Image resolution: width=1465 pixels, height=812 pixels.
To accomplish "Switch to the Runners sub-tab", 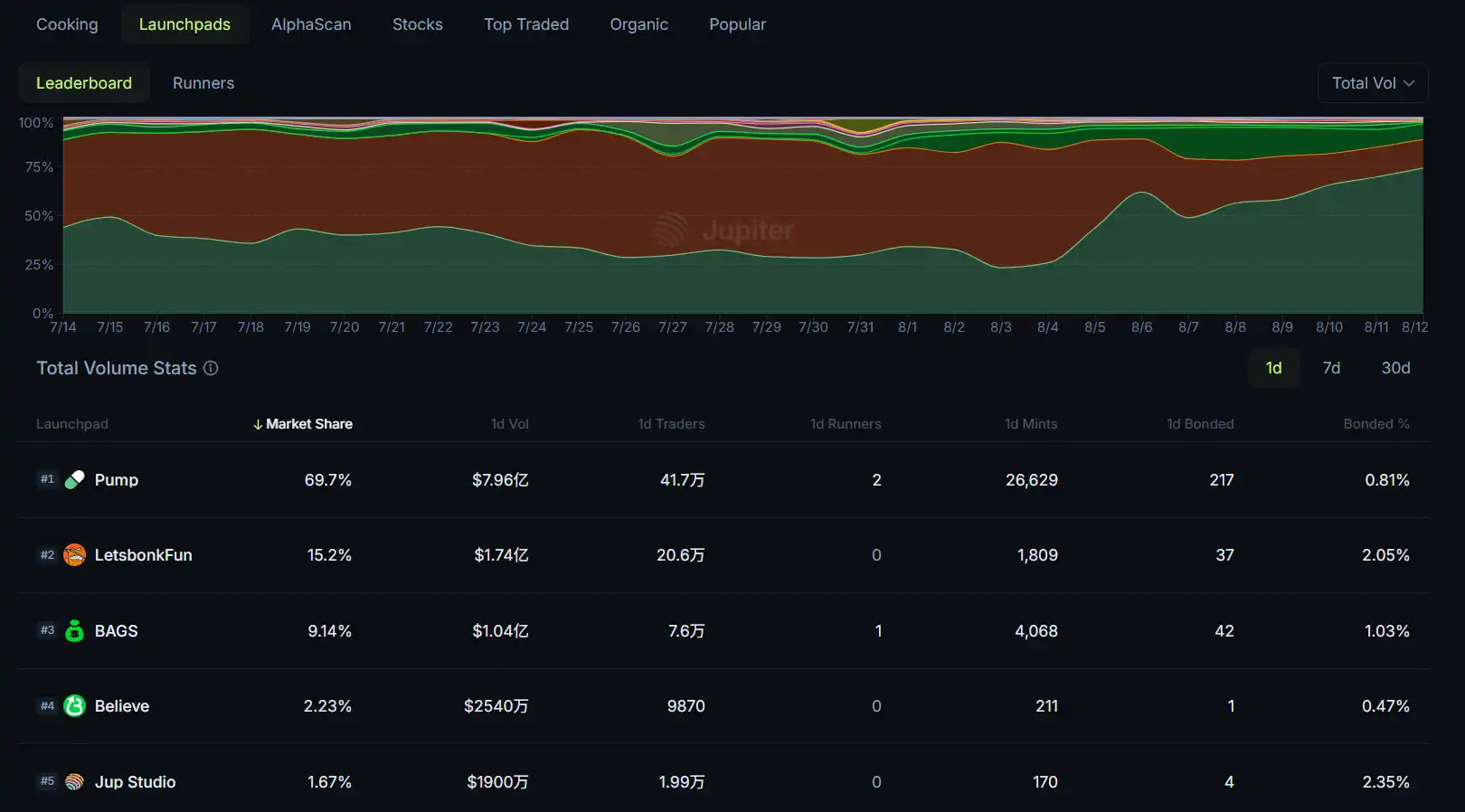I will pyautogui.click(x=203, y=83).
